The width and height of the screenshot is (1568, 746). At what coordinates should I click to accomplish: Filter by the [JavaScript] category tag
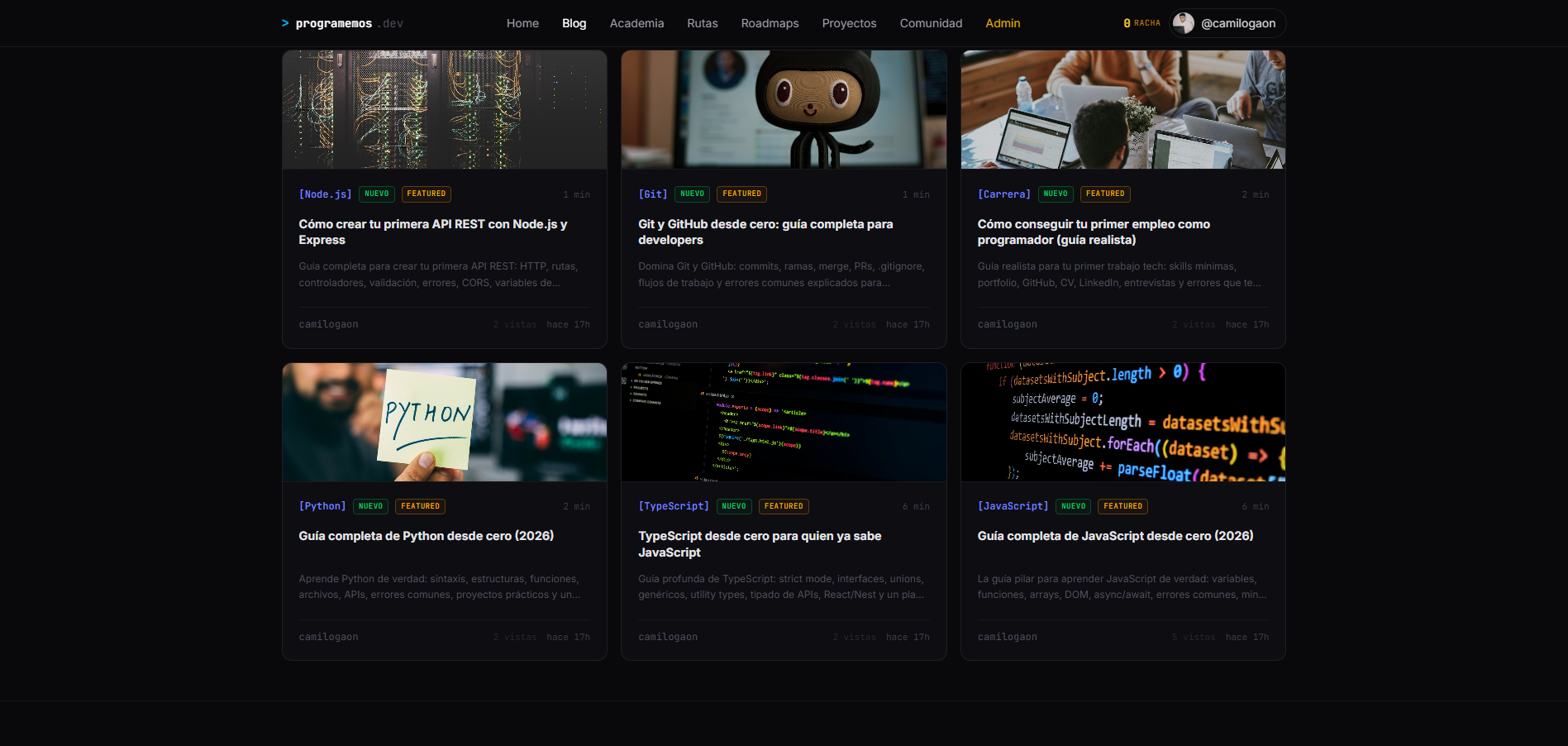pos(1013,506)
